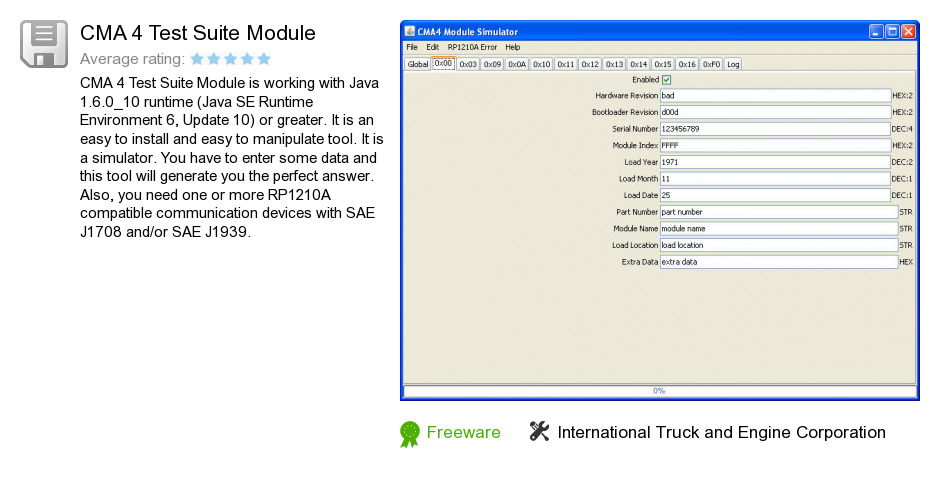Select the 0x09 tab
The image size is (940, 478).
tap(493, 64)
